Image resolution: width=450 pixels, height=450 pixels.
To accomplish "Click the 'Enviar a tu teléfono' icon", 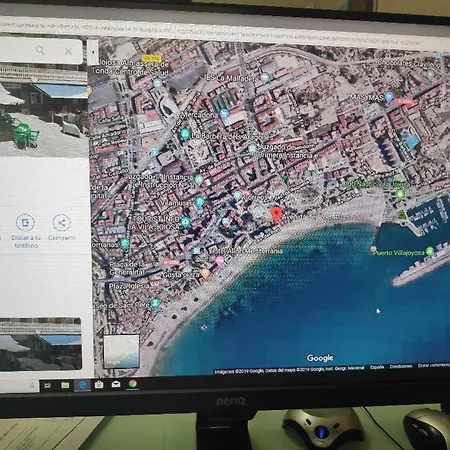I will (x=25, y=222).
